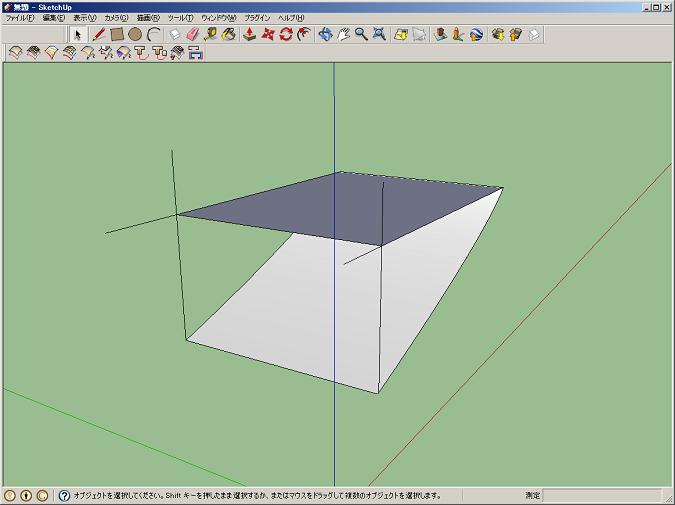Click the help question-mark icon in status bar
Screen dimensions: 675x505
(x=64, y=495)
